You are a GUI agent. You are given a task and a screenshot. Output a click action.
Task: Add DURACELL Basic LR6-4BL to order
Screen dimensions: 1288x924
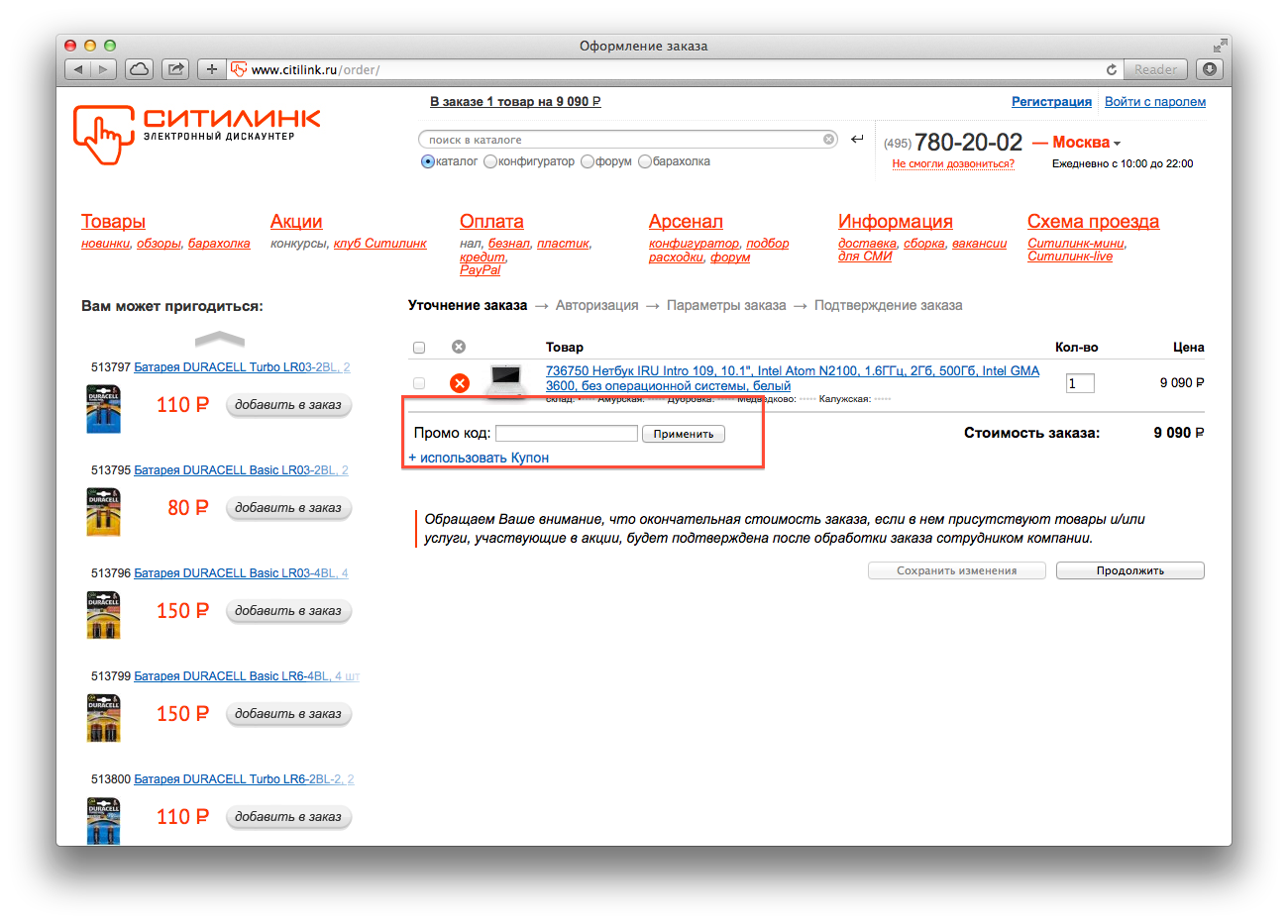(x=288, y=714)
